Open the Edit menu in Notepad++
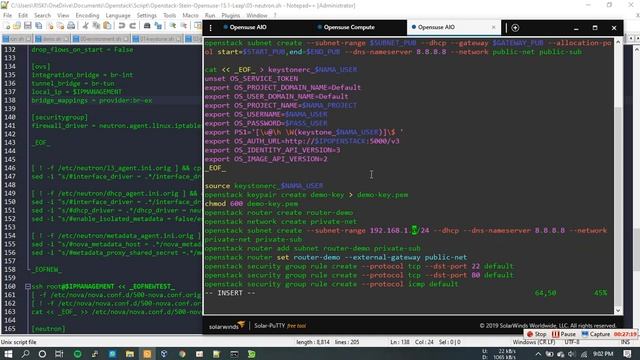Image resolution: width=640 pixels, height=360 pixels. 23,16
